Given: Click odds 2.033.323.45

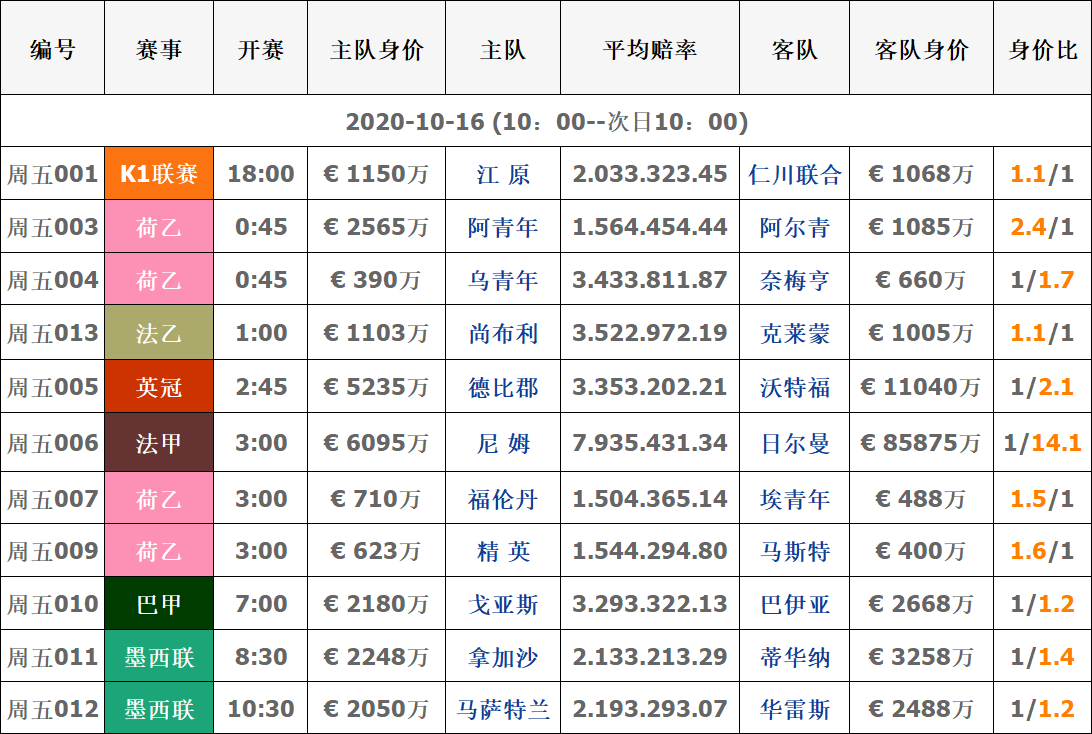Looking at the screenshot, I should (x=650, y=173).
